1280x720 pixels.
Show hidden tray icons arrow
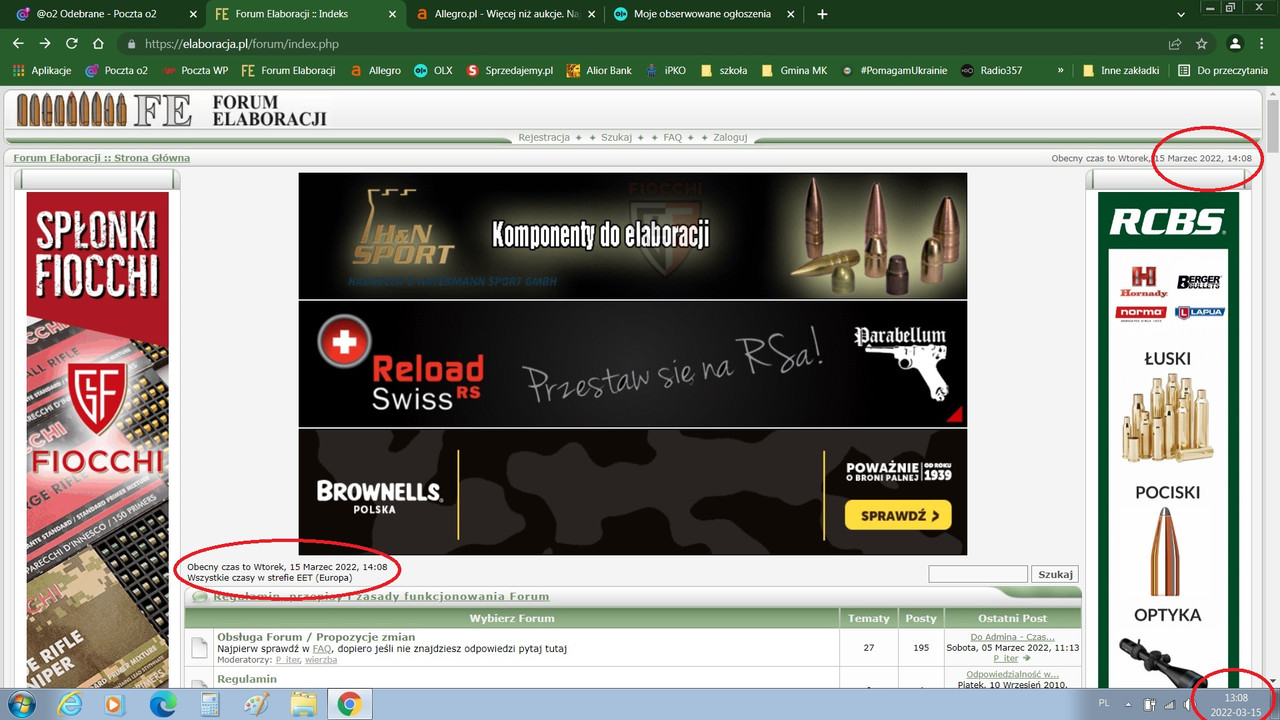point(1128,704)
